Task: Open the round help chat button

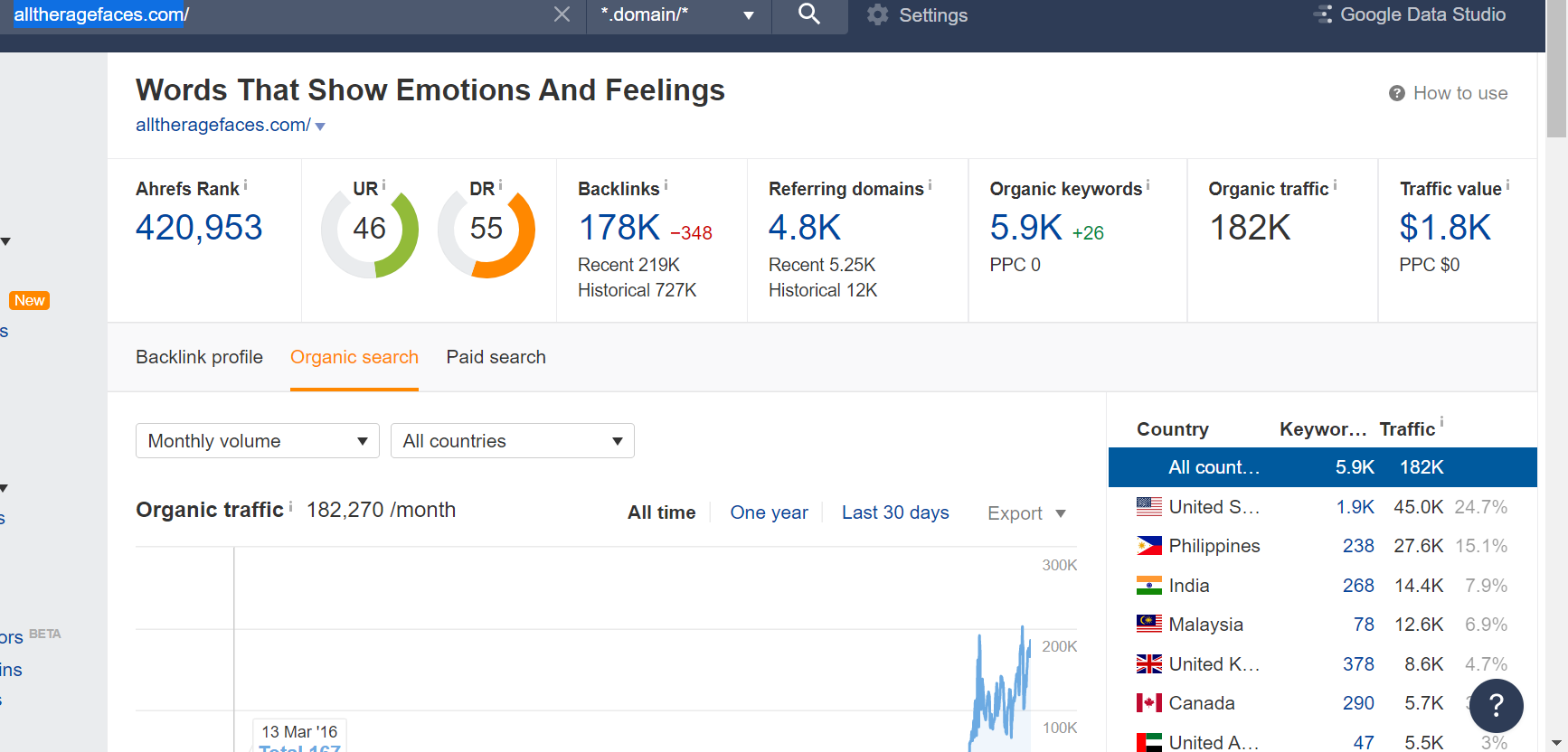Action: [x=1497, y=706]
